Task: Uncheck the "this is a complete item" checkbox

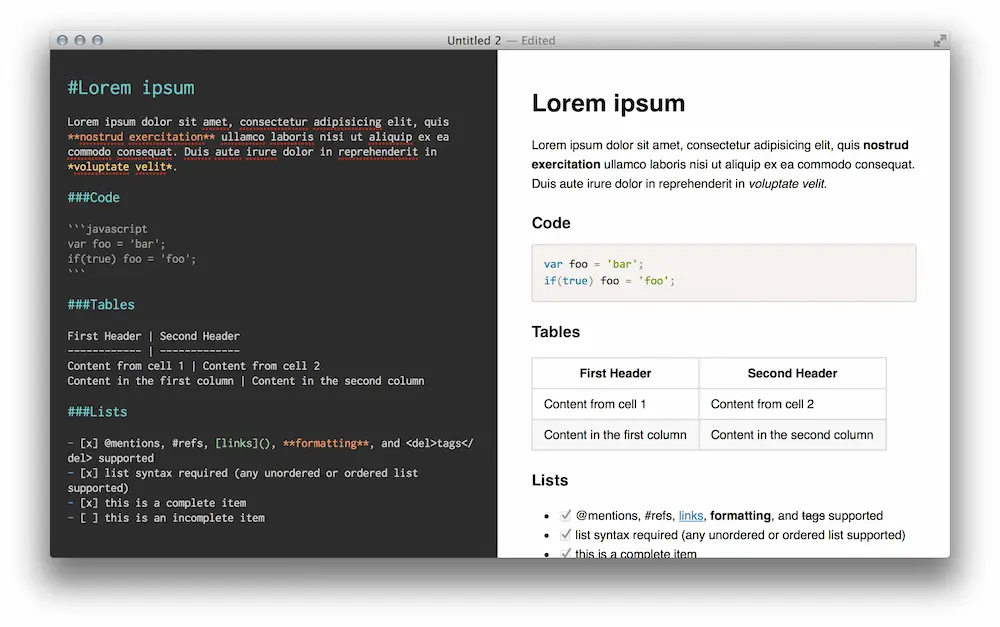Action: pyautogui.click(x=566, y=552)
